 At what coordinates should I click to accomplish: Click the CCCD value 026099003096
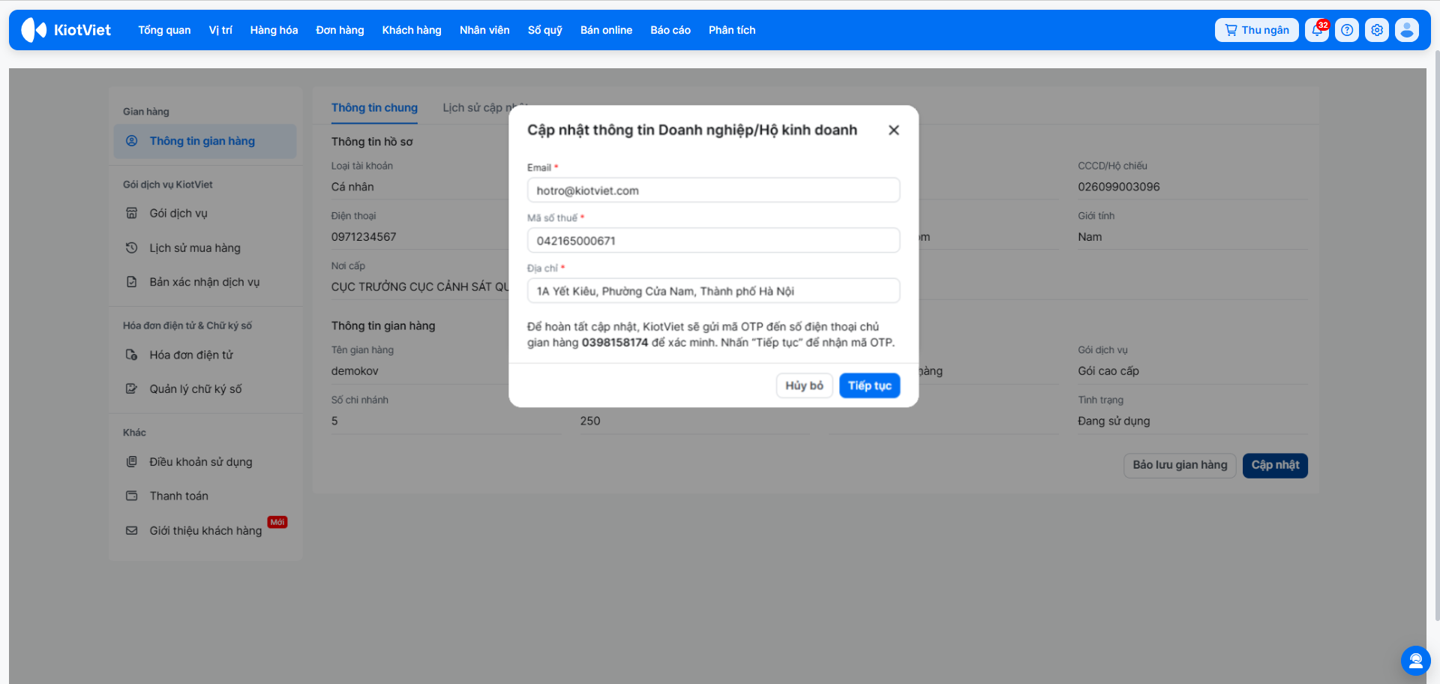pos(1119,187)
